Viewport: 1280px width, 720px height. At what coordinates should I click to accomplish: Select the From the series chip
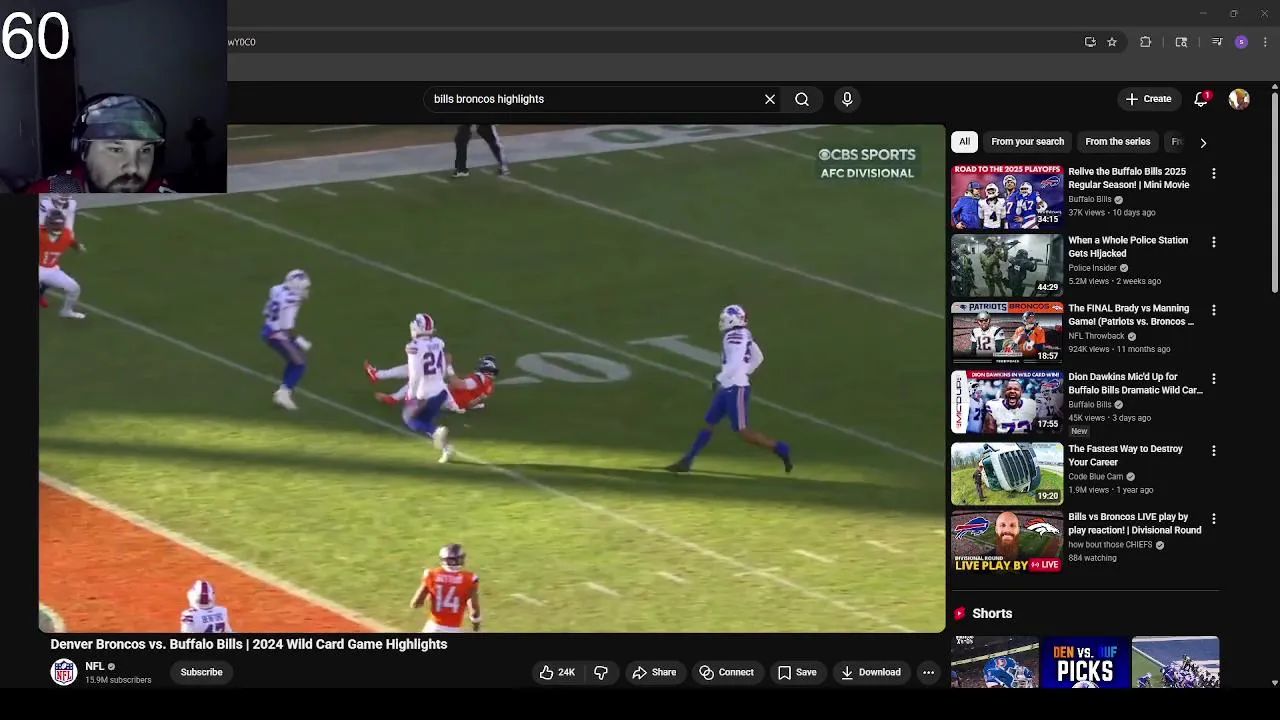[x=1117, y=142]
